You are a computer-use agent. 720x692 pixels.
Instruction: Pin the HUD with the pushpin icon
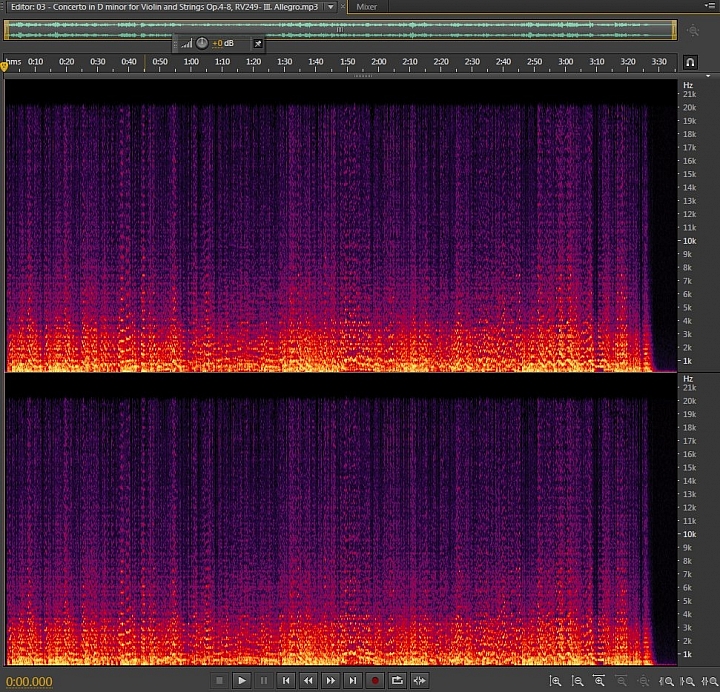pos(258,43)
